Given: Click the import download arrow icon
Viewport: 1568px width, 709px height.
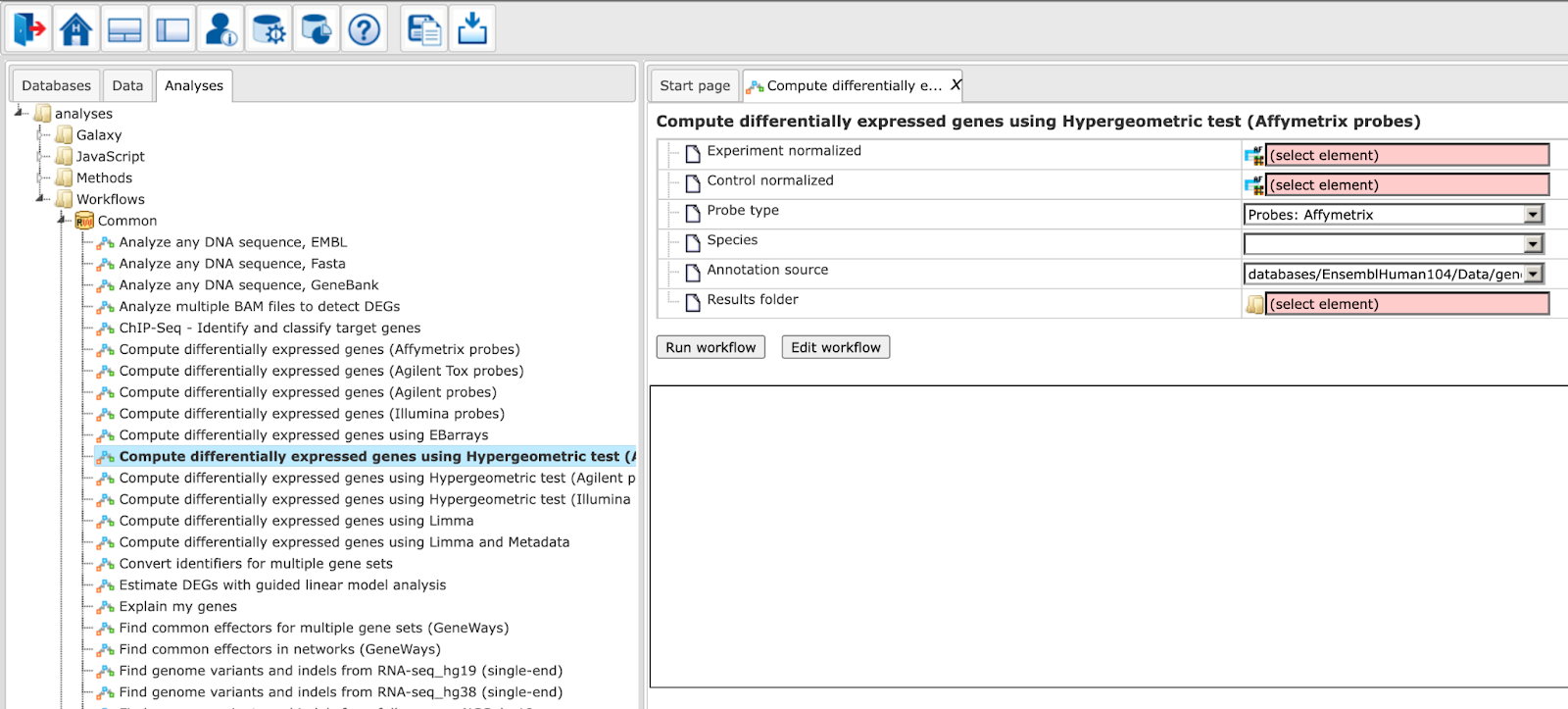Looking at the screenshot, I should coord(472,28).
